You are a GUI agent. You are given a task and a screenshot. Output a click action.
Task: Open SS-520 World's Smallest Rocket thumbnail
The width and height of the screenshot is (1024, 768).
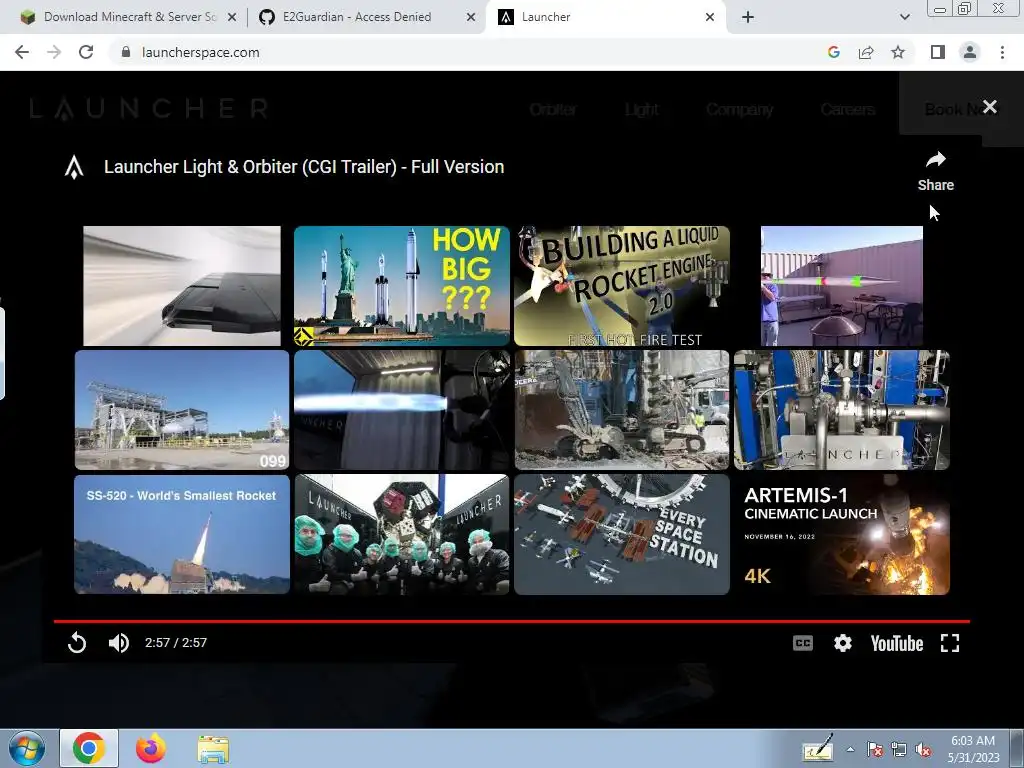pos(182,534)
